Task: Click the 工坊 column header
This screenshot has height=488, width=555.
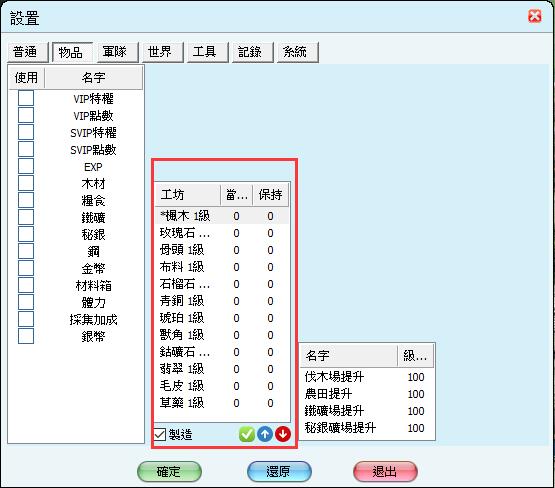Action: click(188, 195)
